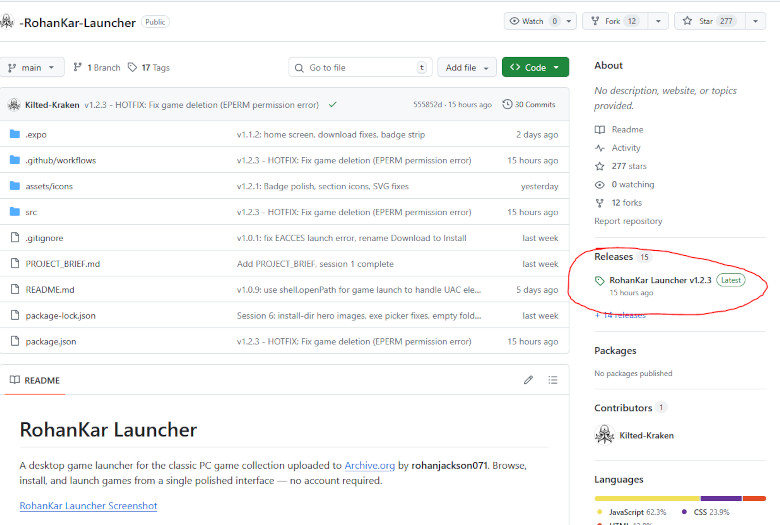The width and height of the screenshot is (780, 525).
Task: Select the README tab
Action: [35, 381]
